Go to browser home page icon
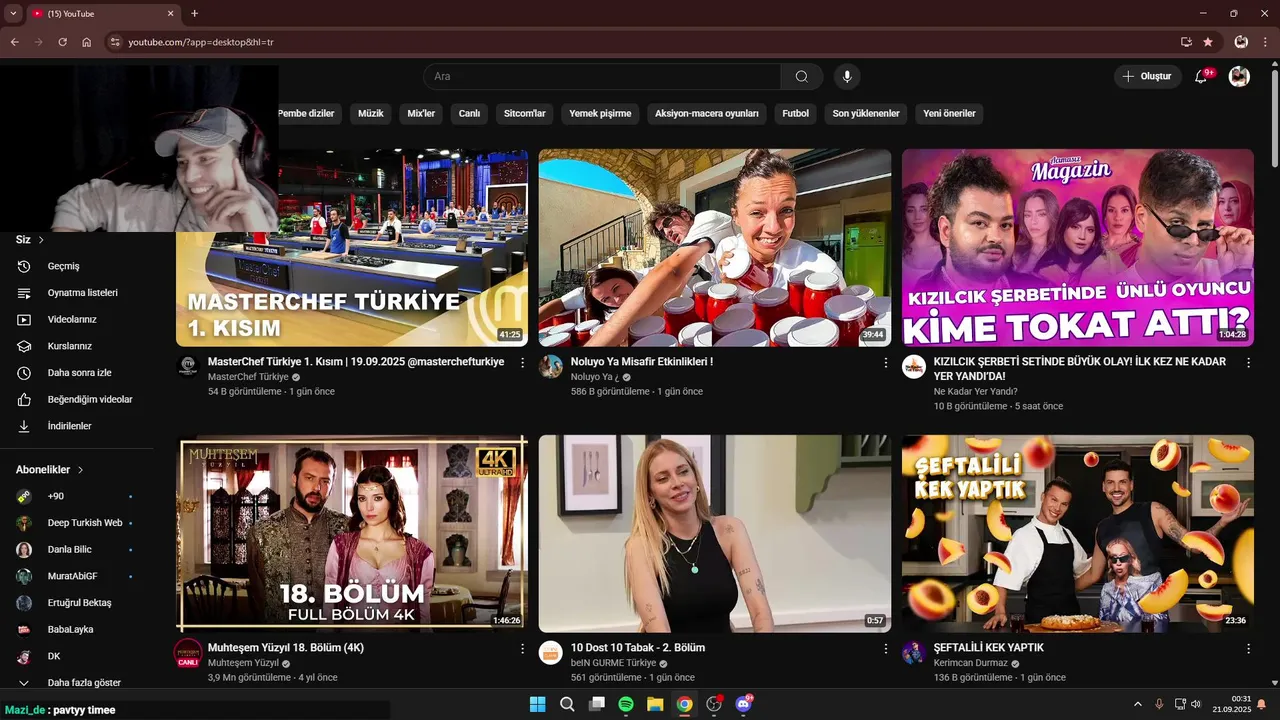Image resolution: width=1280 pixels, height=720 pixels. click(86, 42)
